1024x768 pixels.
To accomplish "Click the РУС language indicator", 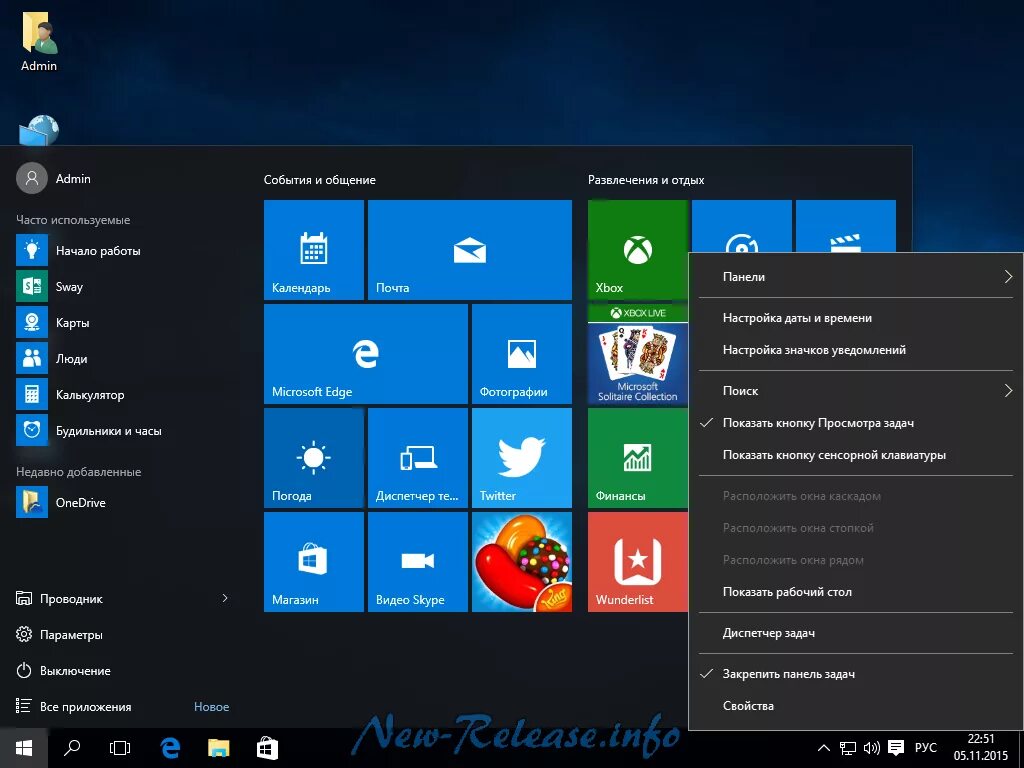I will click(x=925, y=748).
